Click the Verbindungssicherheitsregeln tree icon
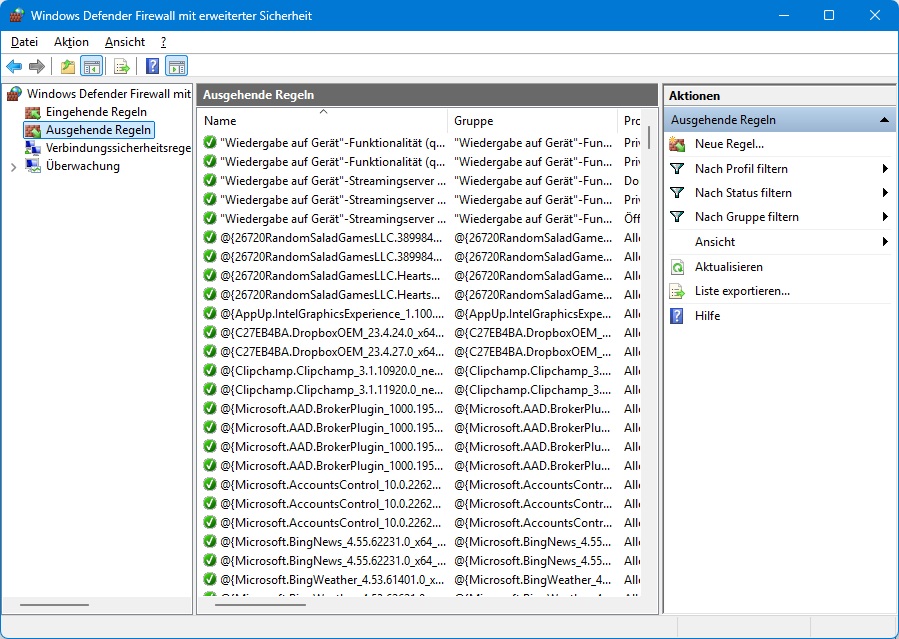 tap(33, 148)
